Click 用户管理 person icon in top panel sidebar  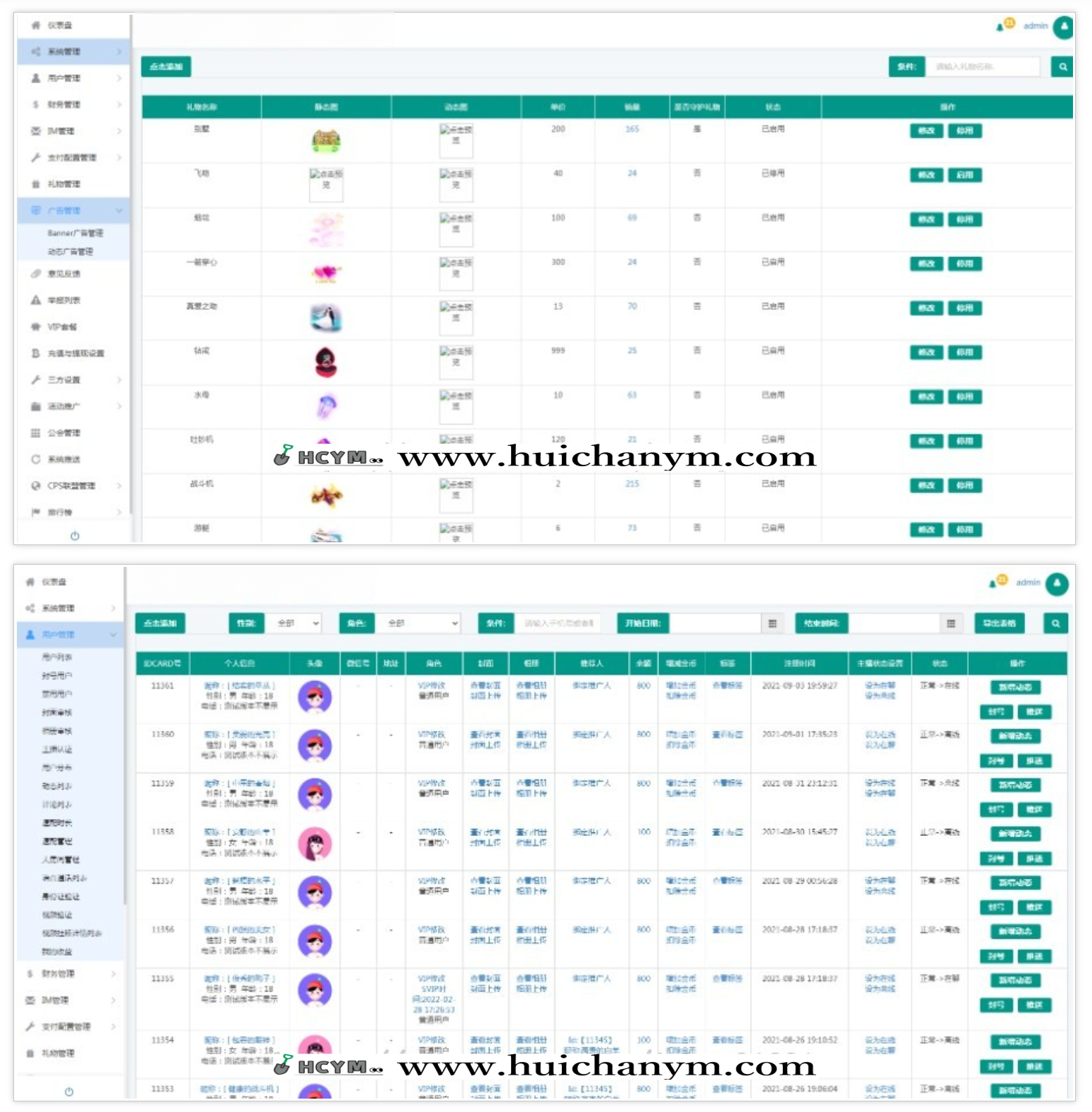pos(36,78)
